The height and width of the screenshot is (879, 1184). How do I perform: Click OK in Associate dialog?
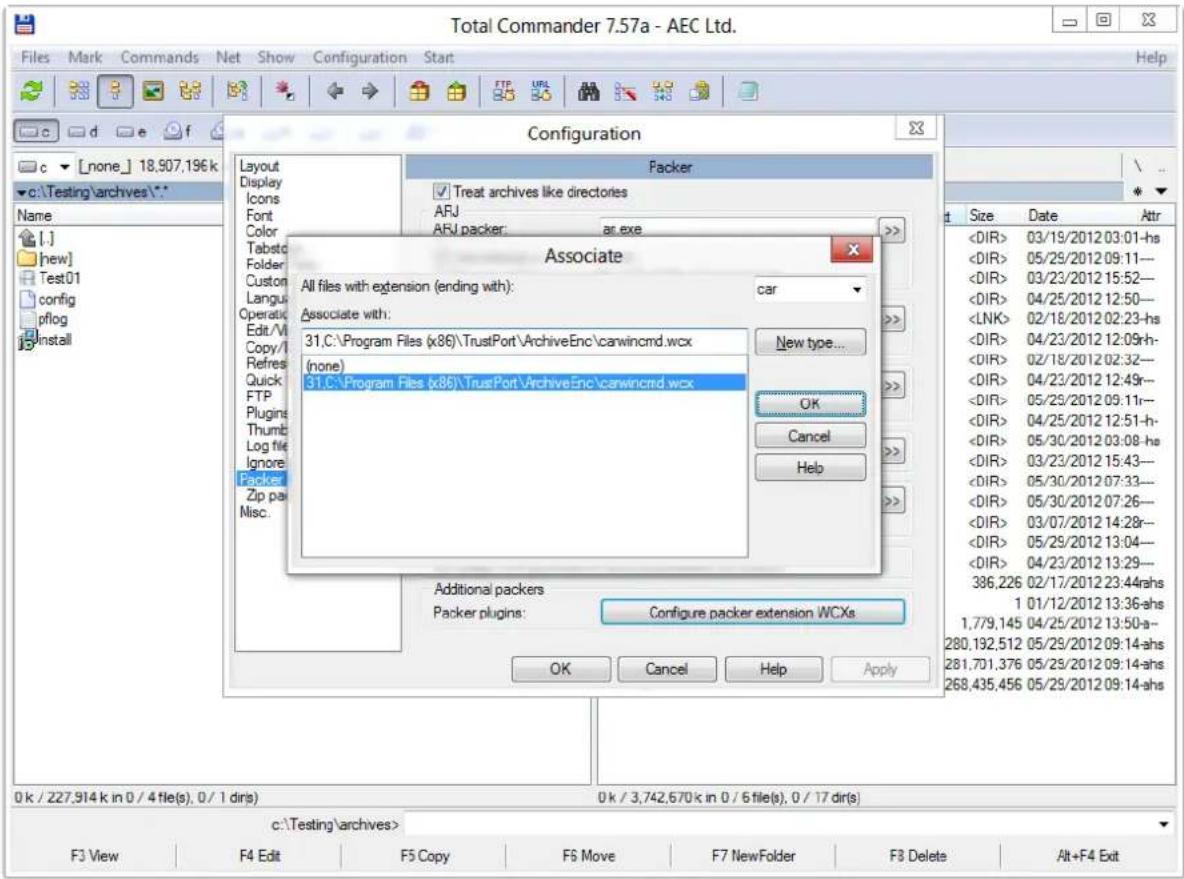pos(810,404)
